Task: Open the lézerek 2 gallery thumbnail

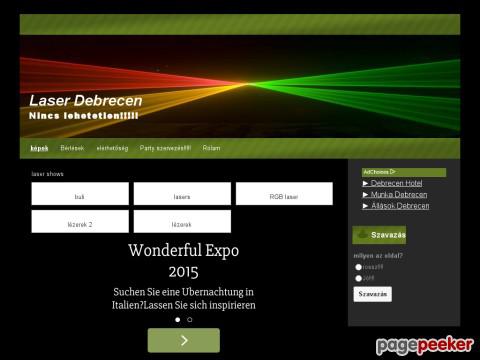Action: click(x=80, y=221)
